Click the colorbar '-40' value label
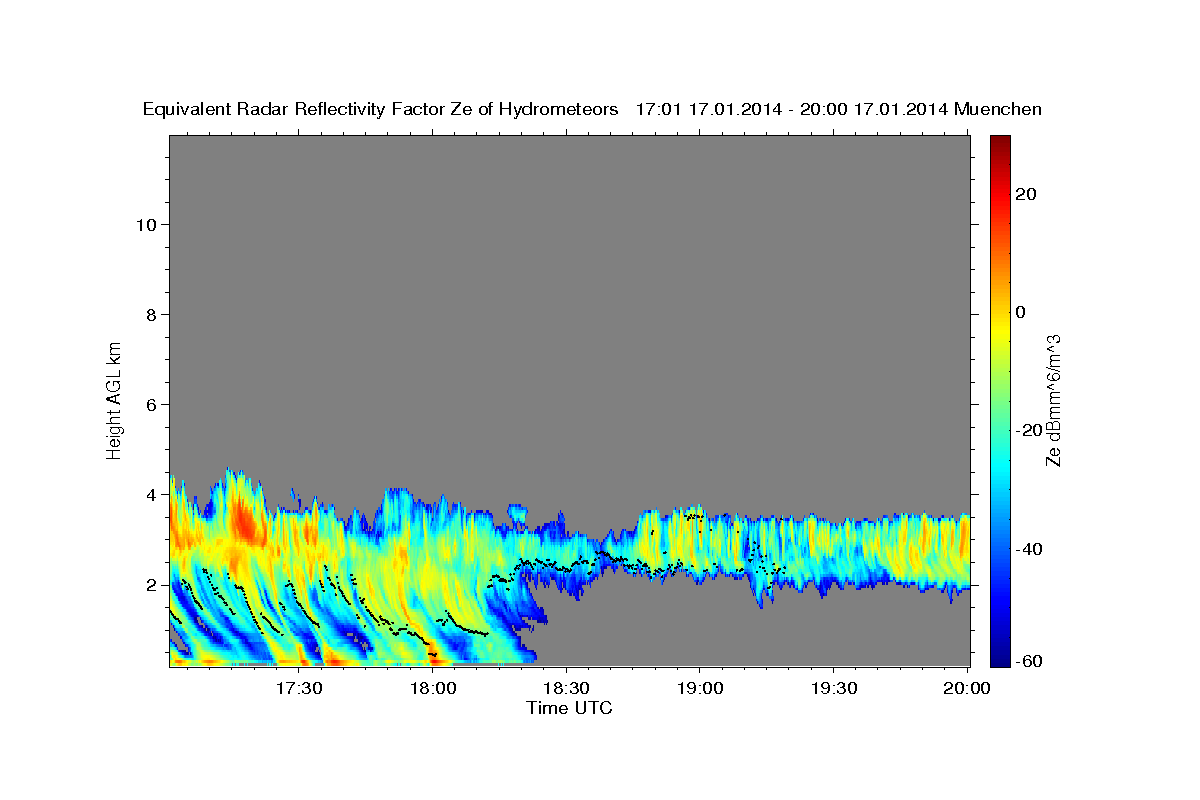The image size is (1200, 800). [x=1028, y=549]
